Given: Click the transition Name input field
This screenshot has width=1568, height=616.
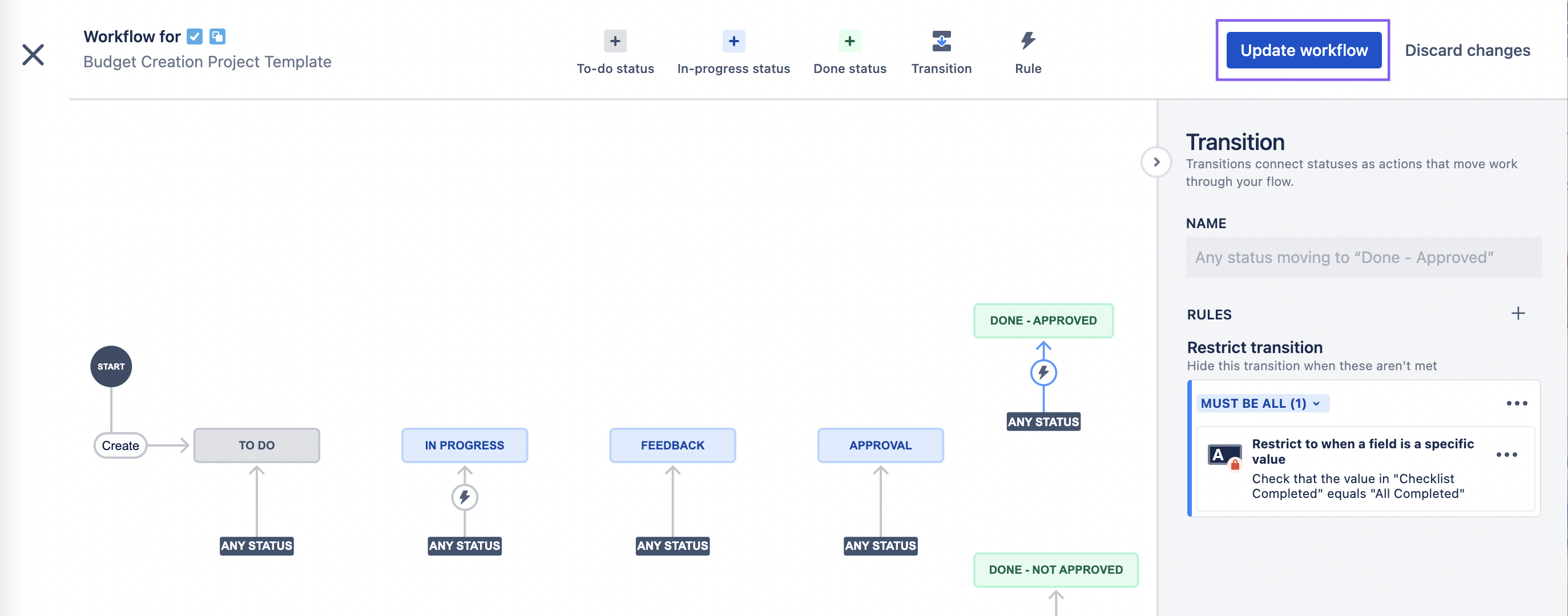Looking at the screenshot, I should point(1363,257).
